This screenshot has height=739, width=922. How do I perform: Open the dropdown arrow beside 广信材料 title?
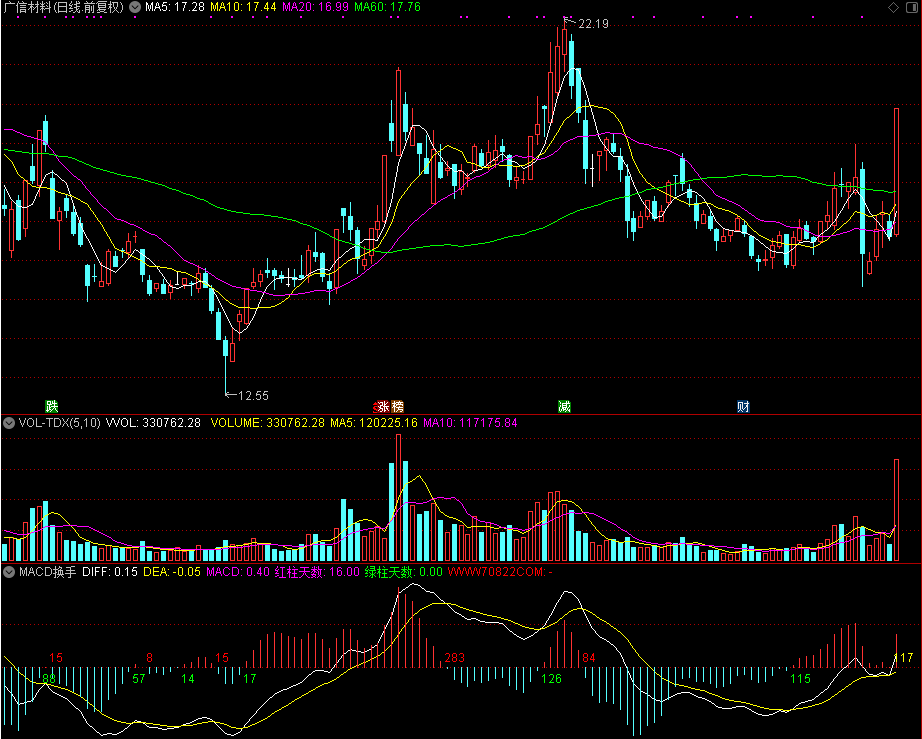click(x=135, y=7)
